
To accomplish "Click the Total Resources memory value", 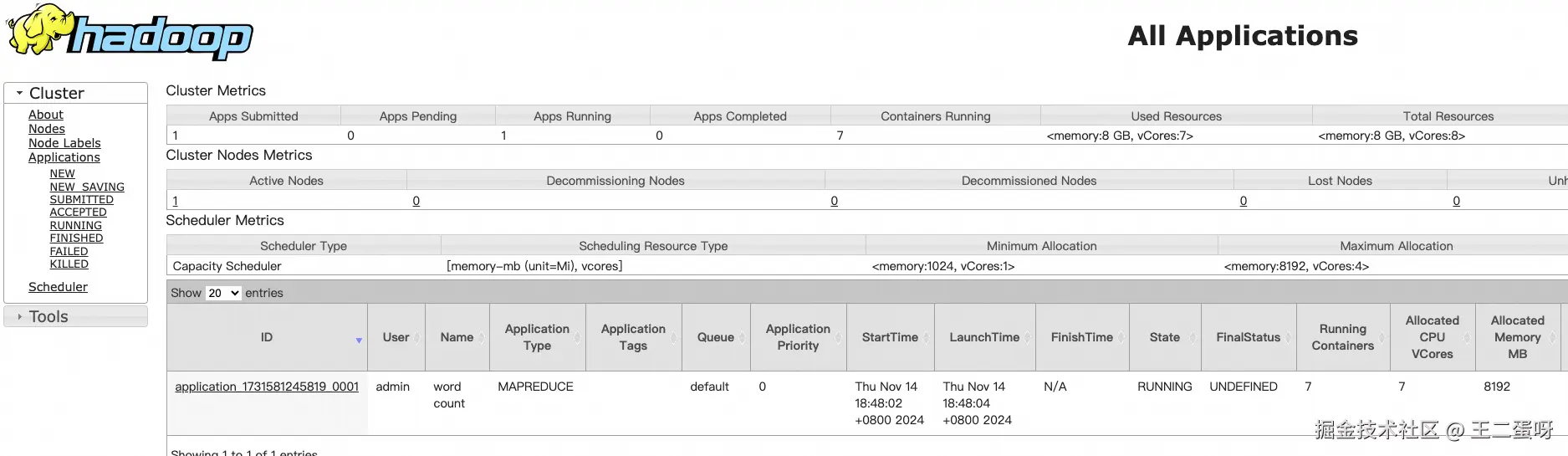I will pos(1392,136).
